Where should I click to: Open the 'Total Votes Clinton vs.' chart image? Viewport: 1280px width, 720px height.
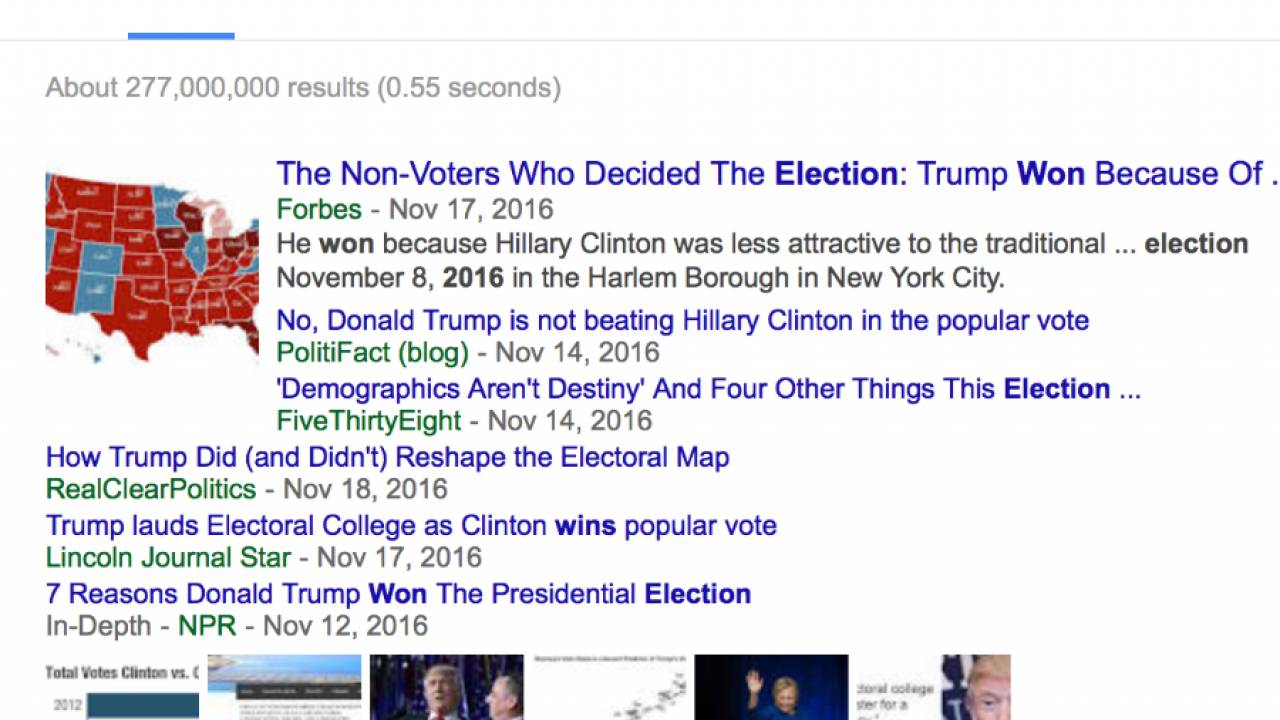[122, 688]
